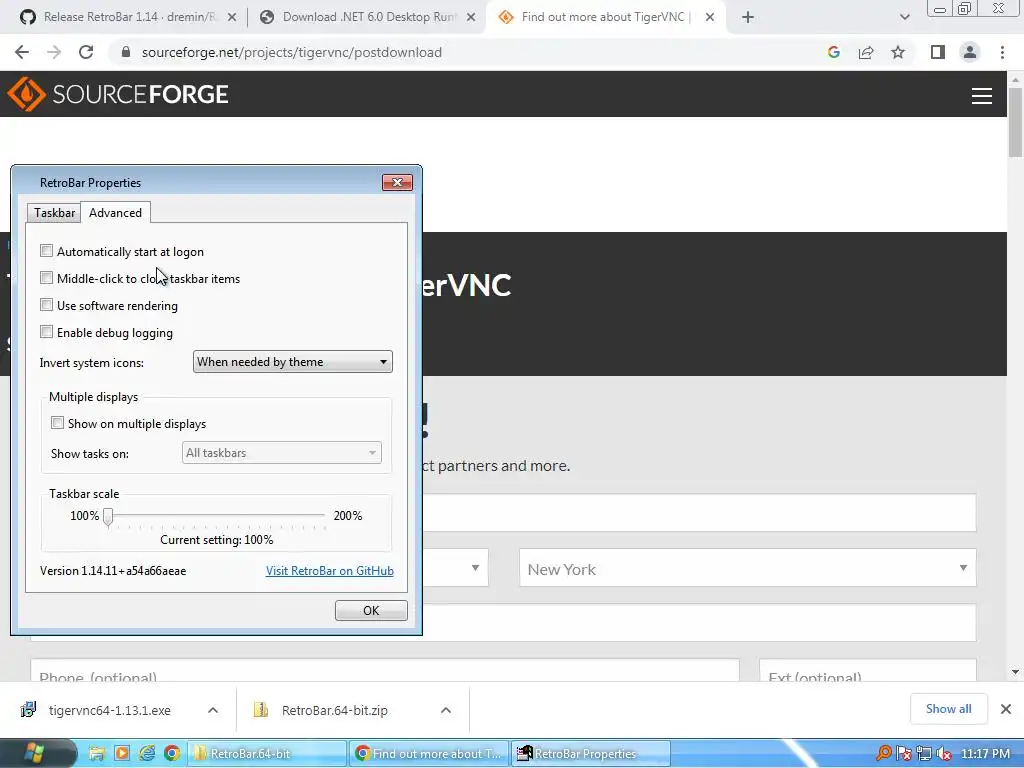Image resolution: width=1024 pixels, height=768 pixels.
Task: Expand RetroBar.64-bit.zip download options
Action: pos(446,710)
